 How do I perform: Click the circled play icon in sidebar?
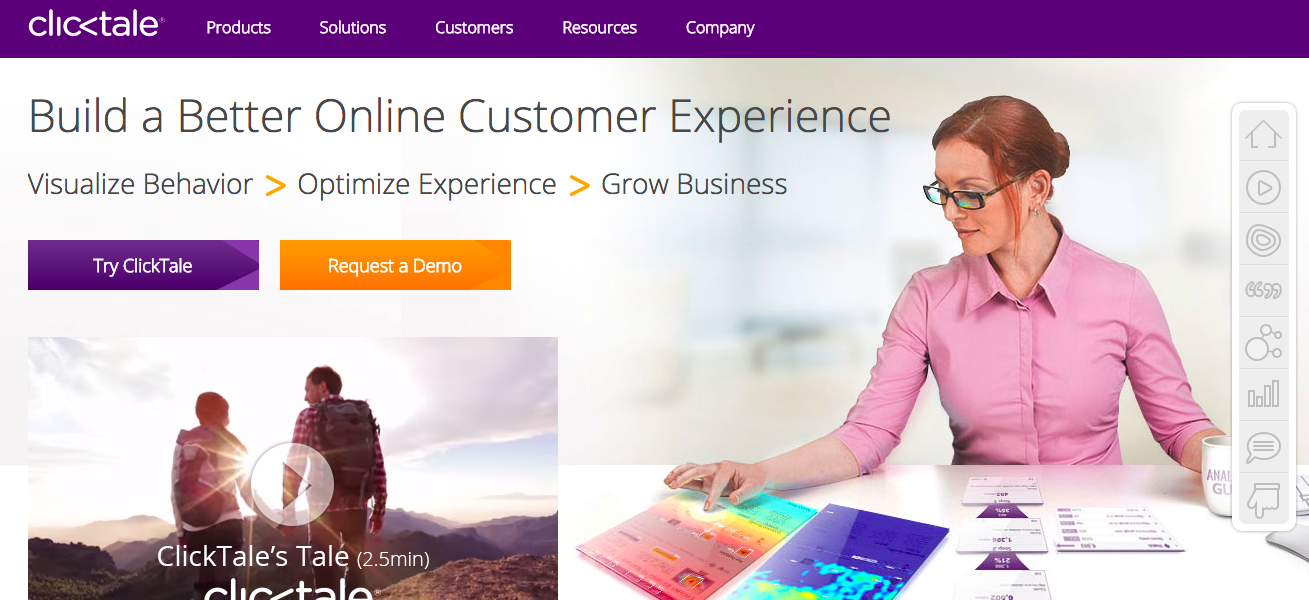1263,187
